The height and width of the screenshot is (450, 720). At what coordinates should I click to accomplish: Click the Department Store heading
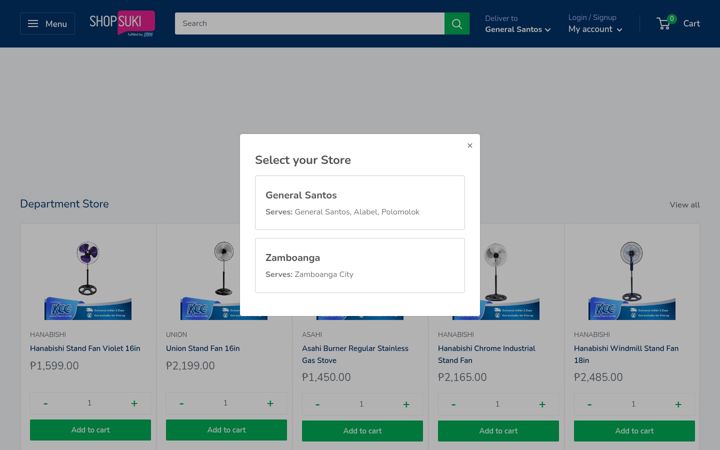(x=64, y=204)
